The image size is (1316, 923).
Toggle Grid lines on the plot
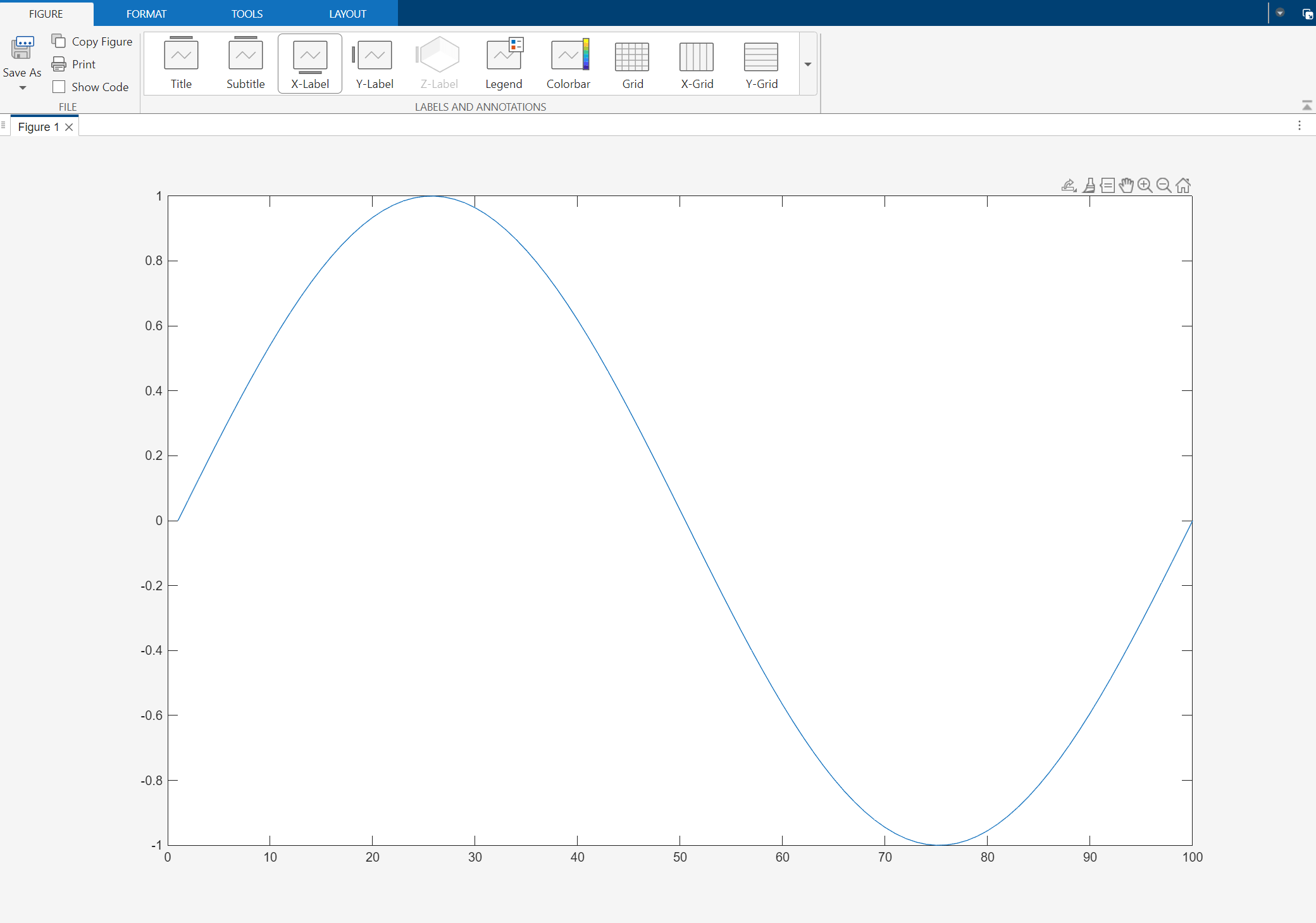point(632,63)
